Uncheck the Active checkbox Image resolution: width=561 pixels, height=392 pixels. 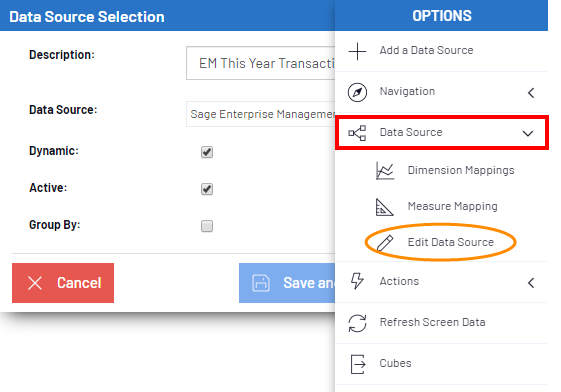coord(207,189)
